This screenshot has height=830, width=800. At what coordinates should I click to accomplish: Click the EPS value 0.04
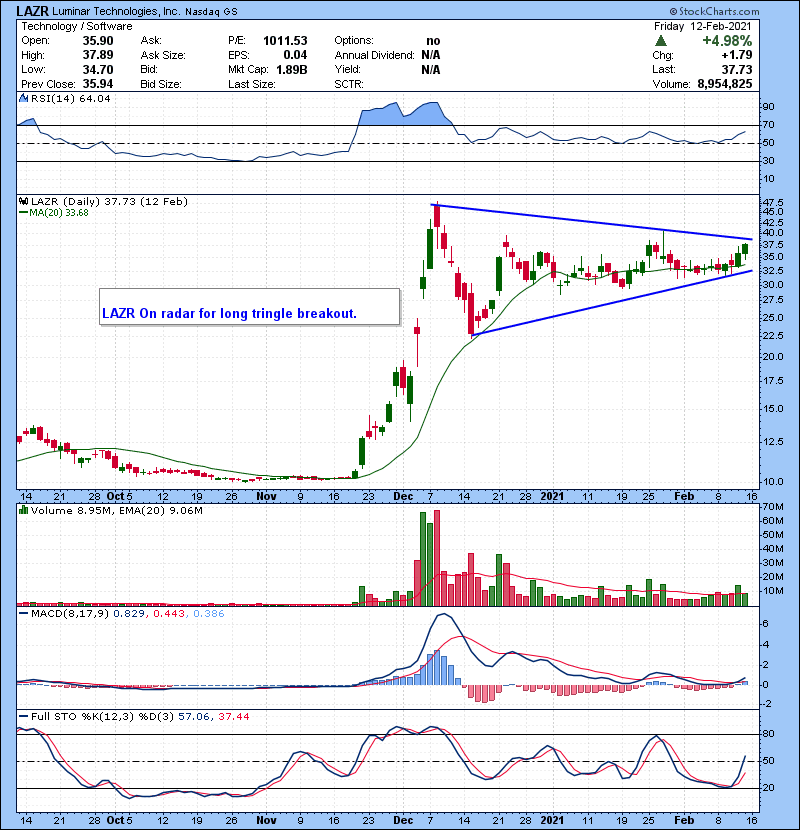tap(295, 55)
